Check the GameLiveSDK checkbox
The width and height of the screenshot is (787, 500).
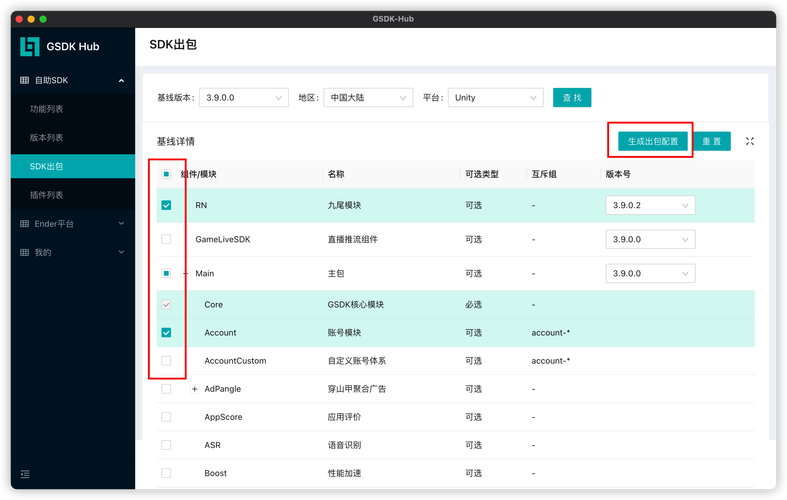166,239
